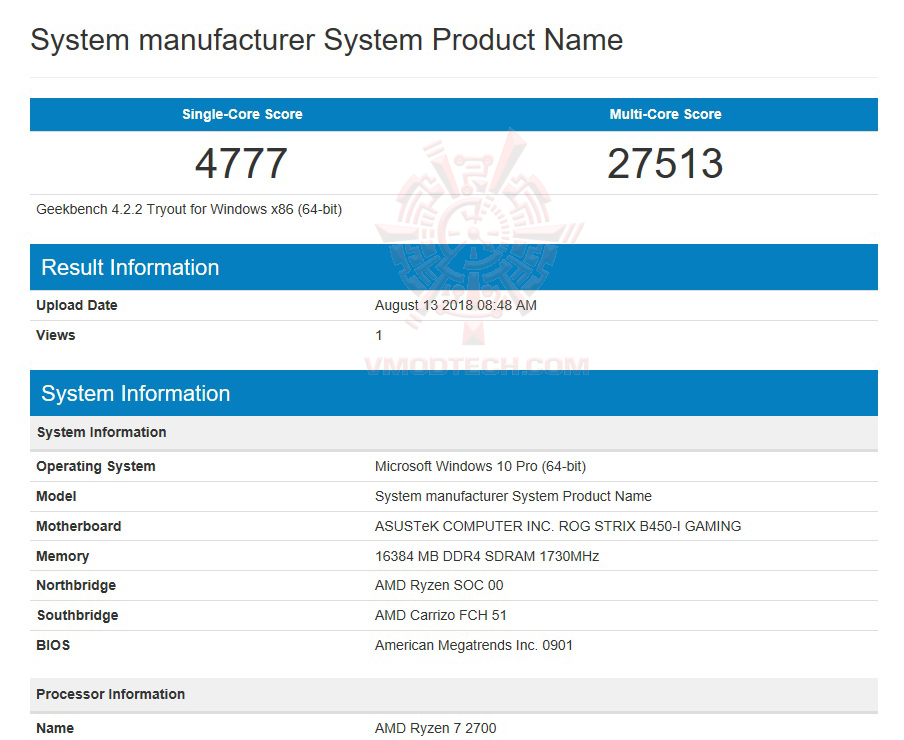The image size is (904, 740).
Task: Click the Views count value 1
Action: [379, 335]
